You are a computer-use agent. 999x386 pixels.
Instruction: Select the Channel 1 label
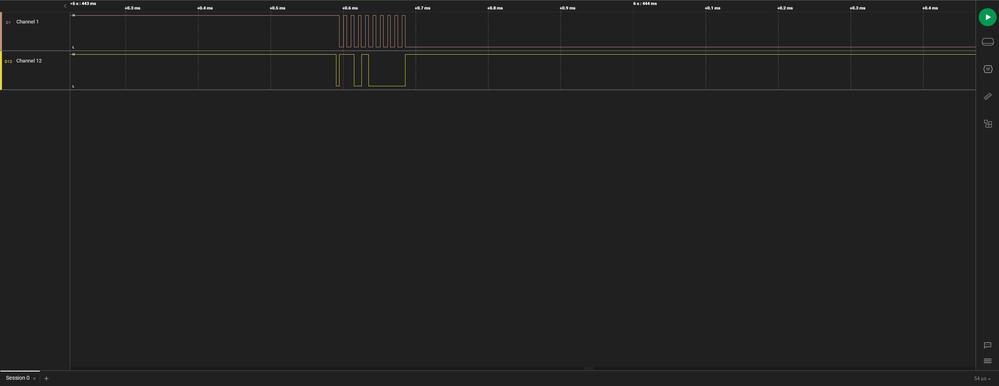[27, 22]
